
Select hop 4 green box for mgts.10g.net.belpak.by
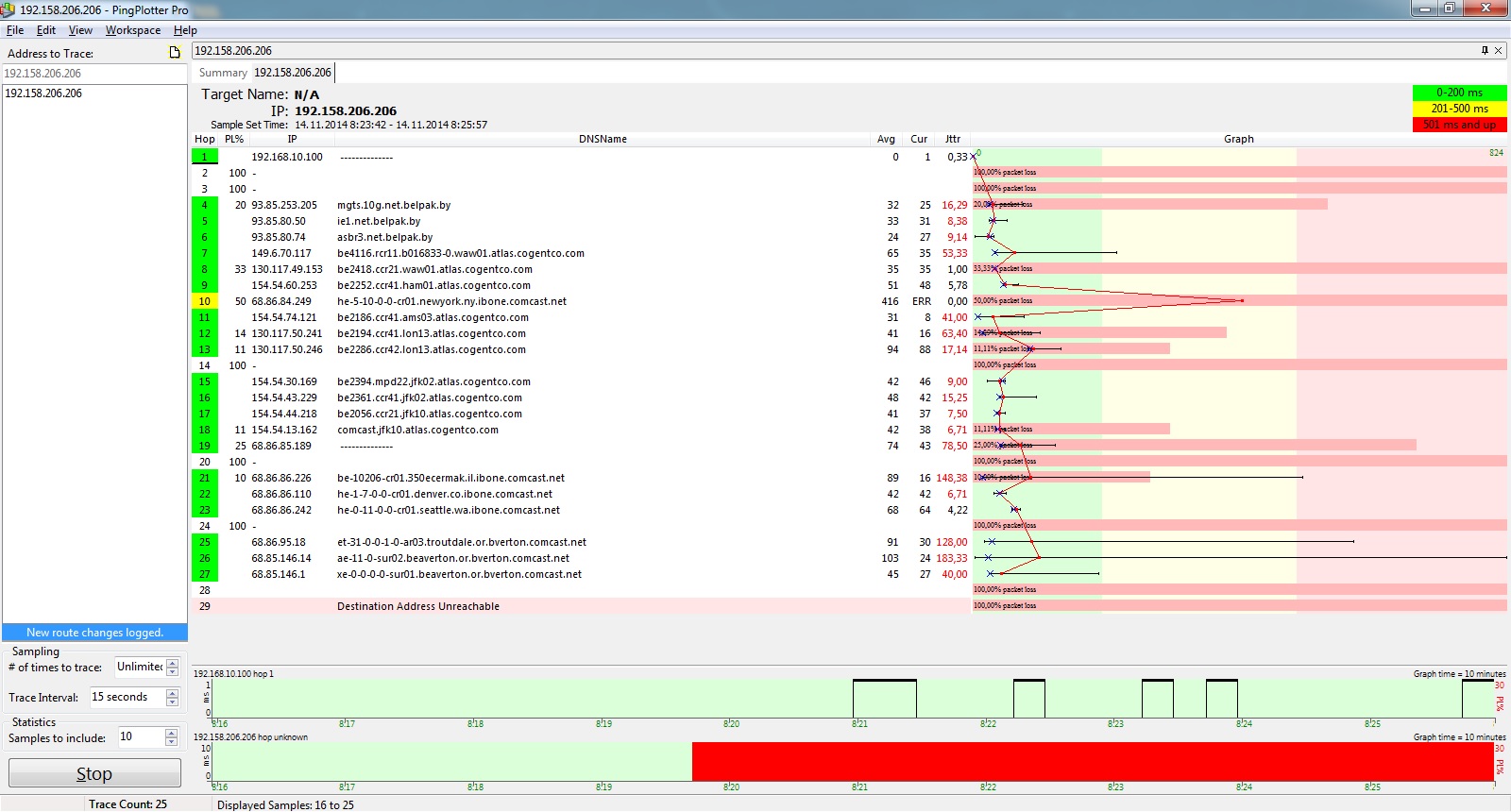coord(204,205)
